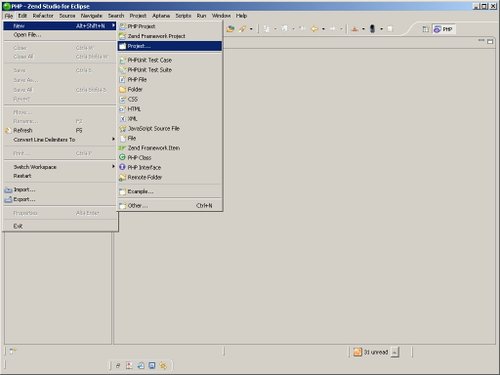Click the red document icon in bottom bar
The width and height of the screenshot is (500, 375).
pyautogui.click(x=129, y=366)
